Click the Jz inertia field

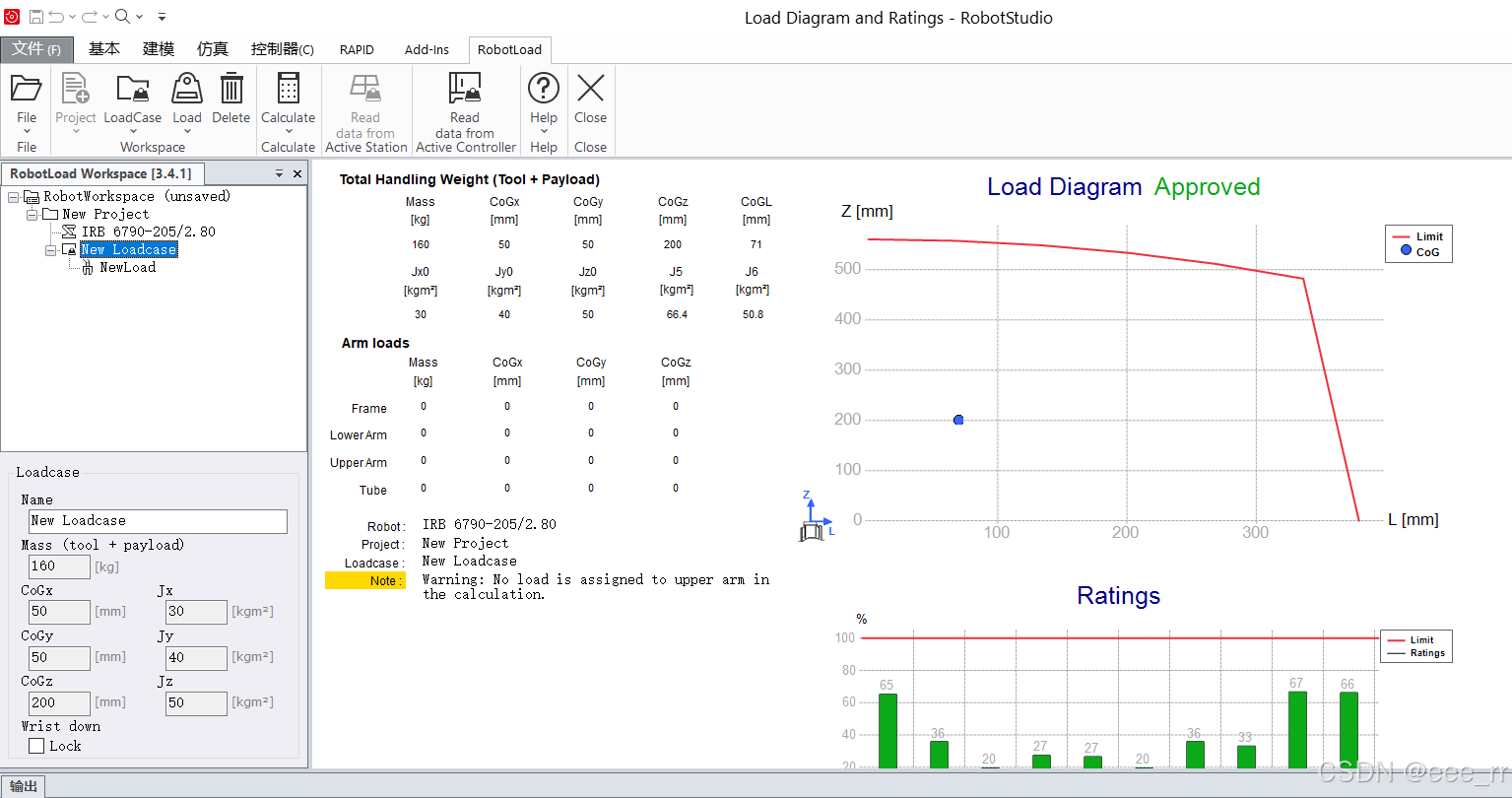click(x=196, y=702)
